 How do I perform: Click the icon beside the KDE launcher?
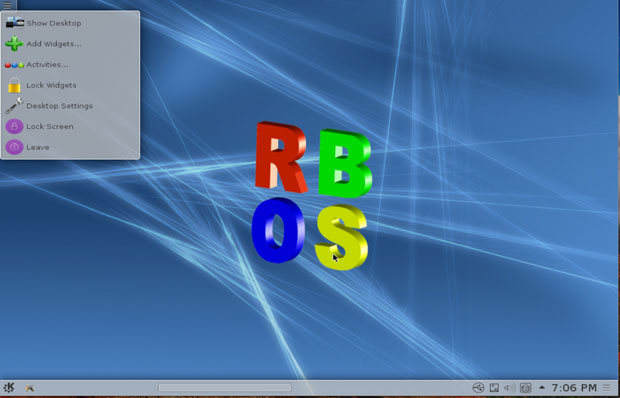pyautogui.click(x=29, y=388)
